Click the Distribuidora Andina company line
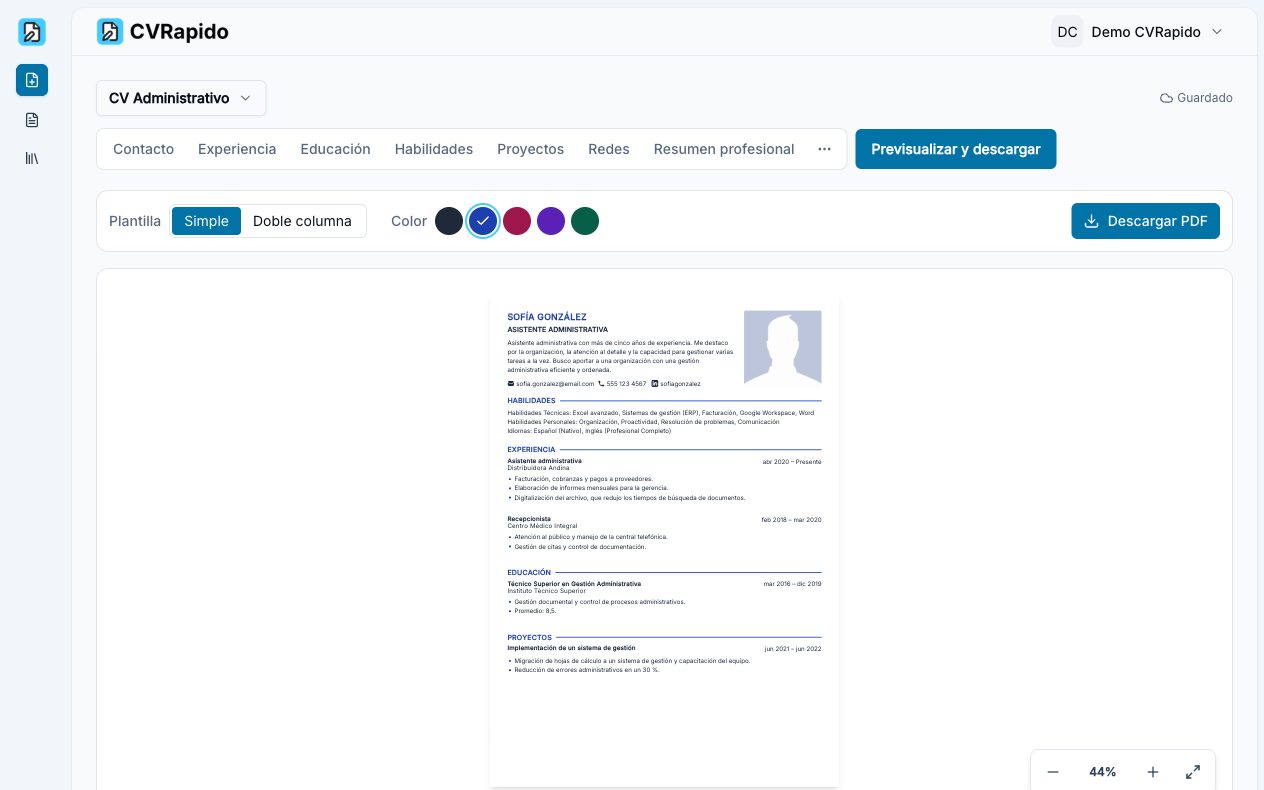 [538, 467]
